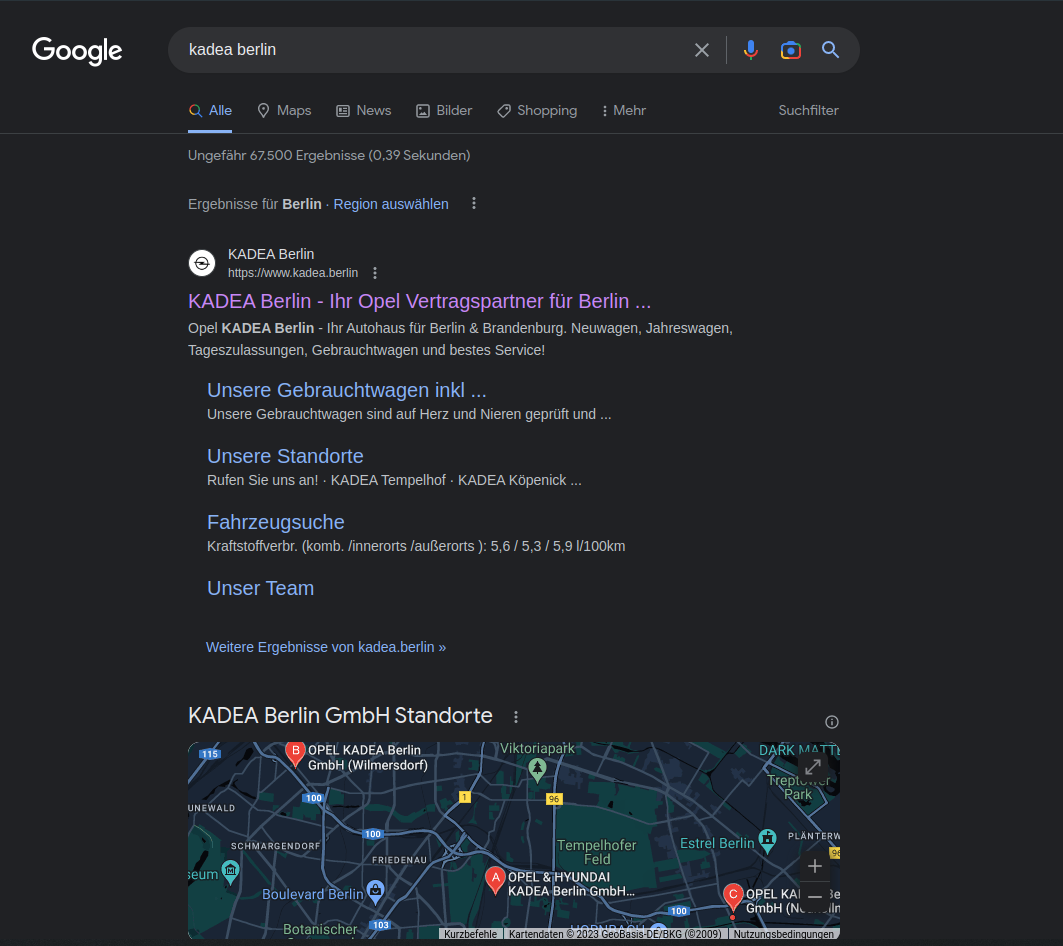Start voice search with the microphone icon
Image resolution: width=1063 pixels, height=946 pixels.
pyautogui.click(x=750, y=50)
